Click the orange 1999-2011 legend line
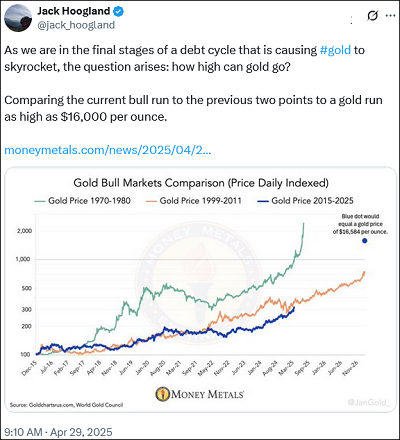The image size is (400, 440). (x=151, y=201)
